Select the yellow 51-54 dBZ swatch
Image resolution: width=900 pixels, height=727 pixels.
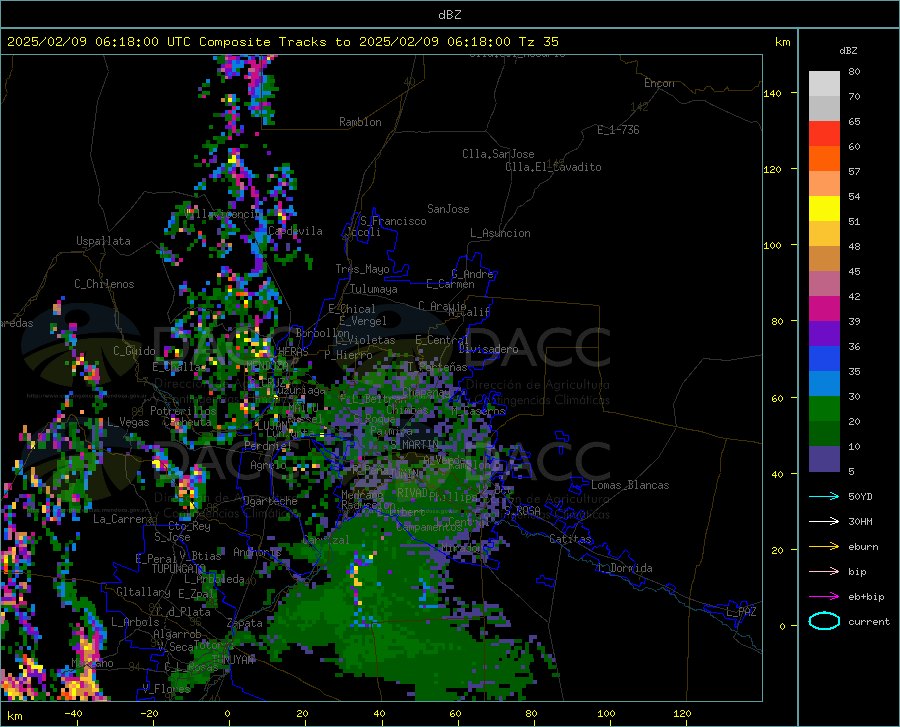coord(824,209)
